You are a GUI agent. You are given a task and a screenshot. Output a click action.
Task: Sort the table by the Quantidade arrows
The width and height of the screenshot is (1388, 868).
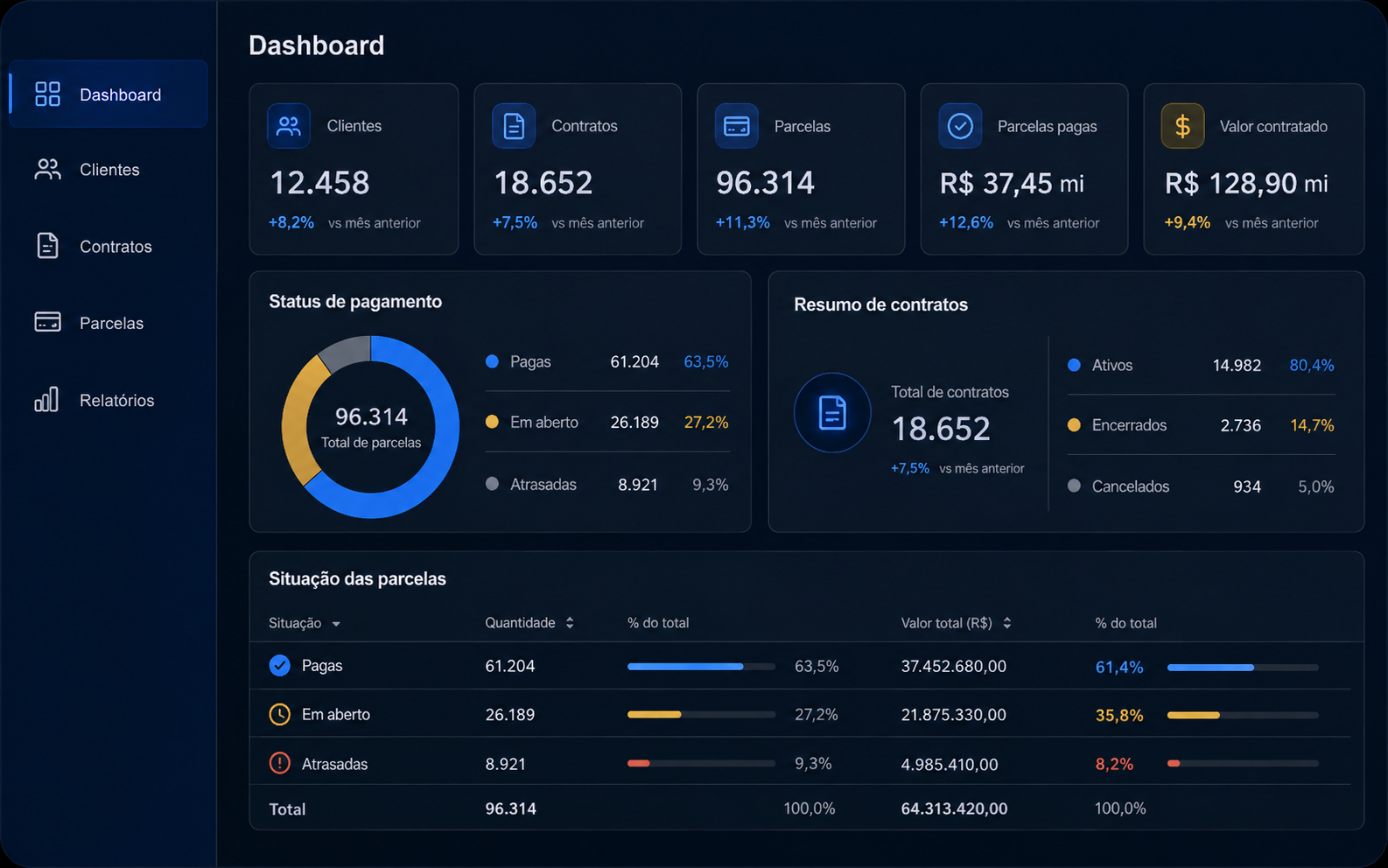pos(570,623)
